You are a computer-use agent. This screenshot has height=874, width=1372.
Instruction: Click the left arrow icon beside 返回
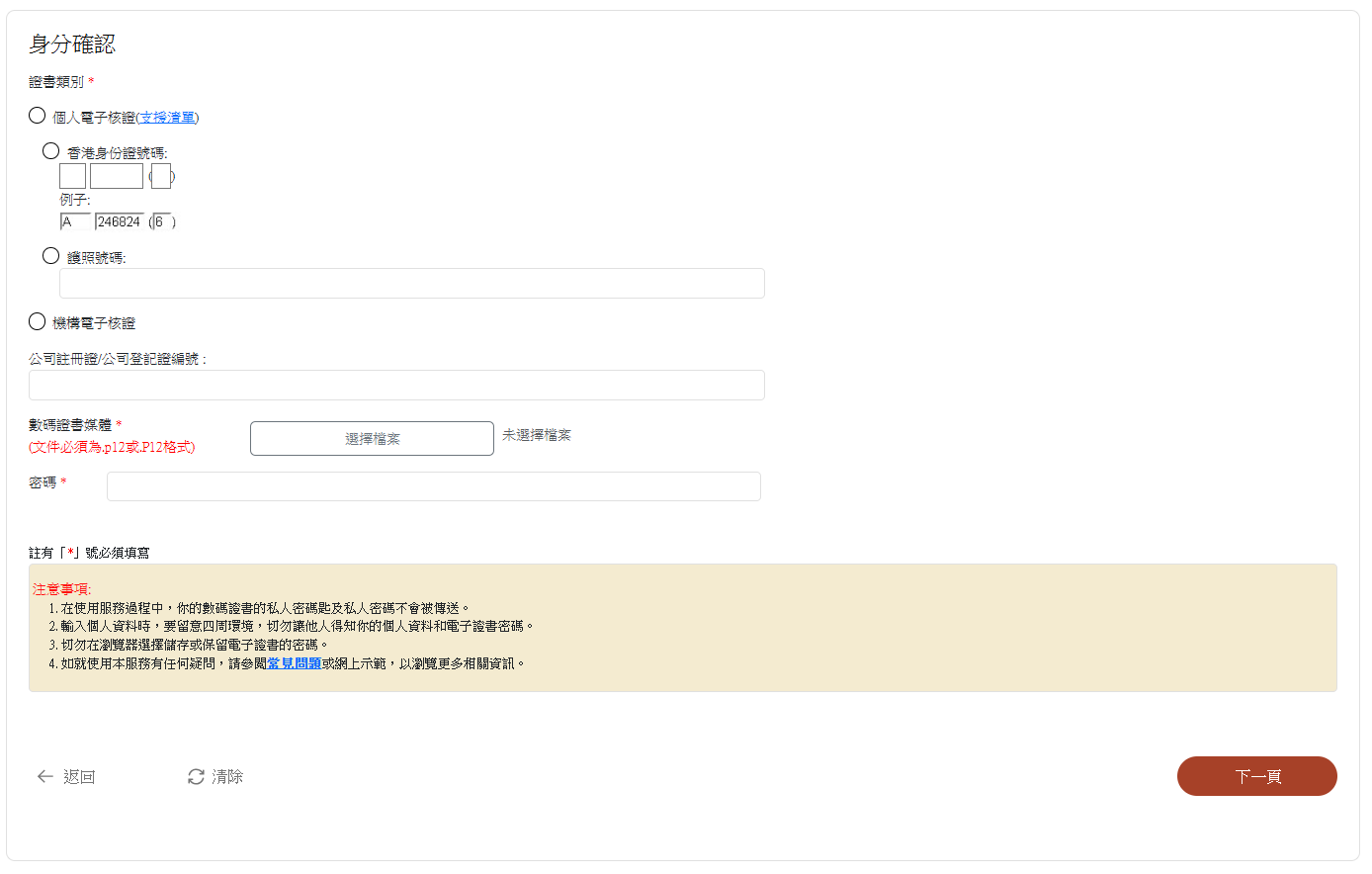tap(44, 777)
